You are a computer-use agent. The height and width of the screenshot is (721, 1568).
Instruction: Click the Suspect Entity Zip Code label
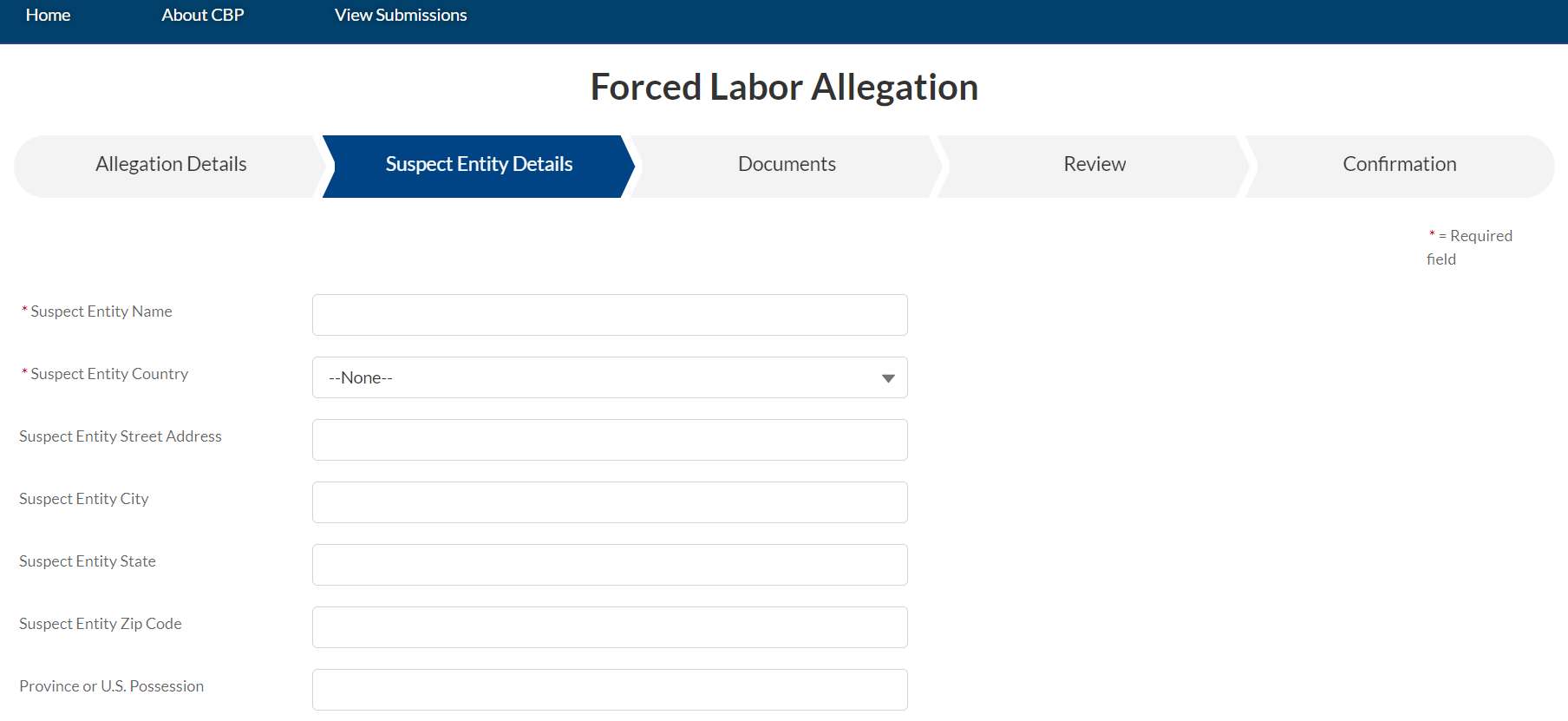coord(101,624)
